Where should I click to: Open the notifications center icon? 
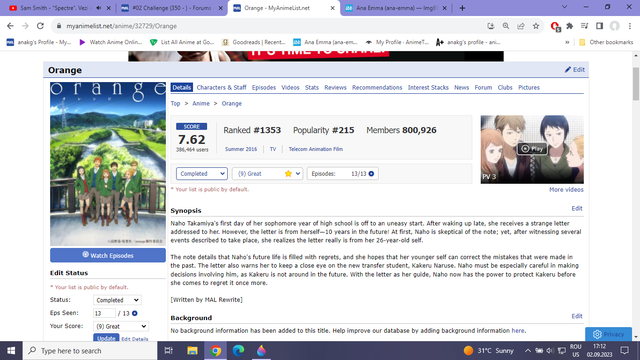pos(624,351)
